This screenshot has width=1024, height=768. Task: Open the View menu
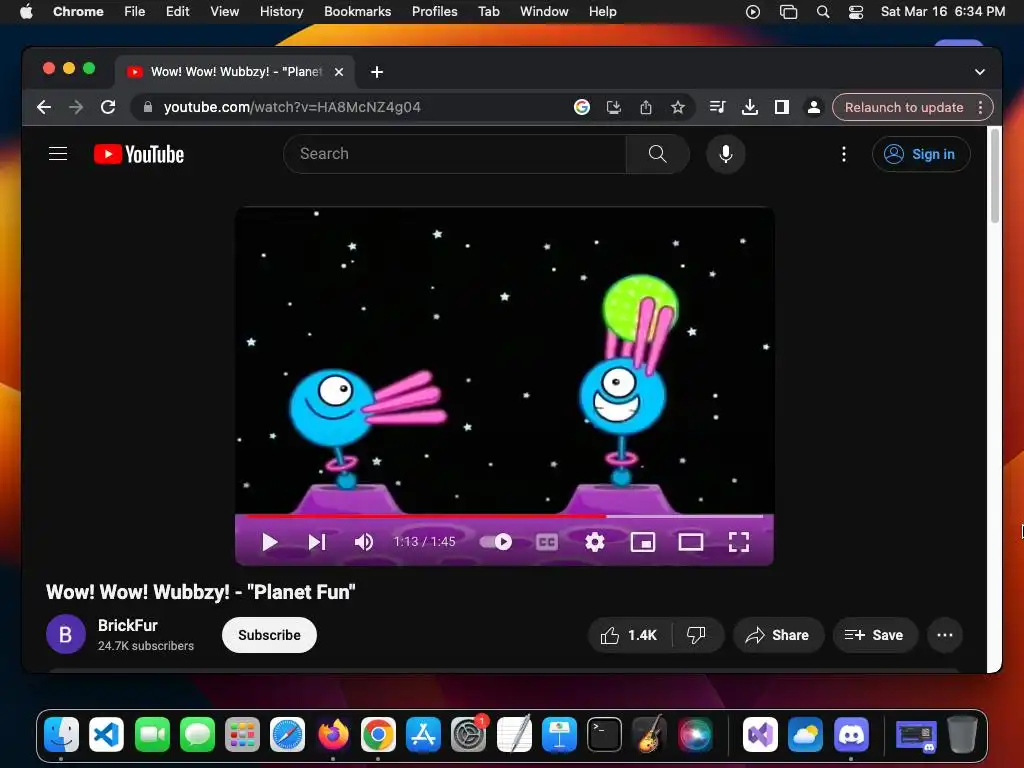[225, 12]
